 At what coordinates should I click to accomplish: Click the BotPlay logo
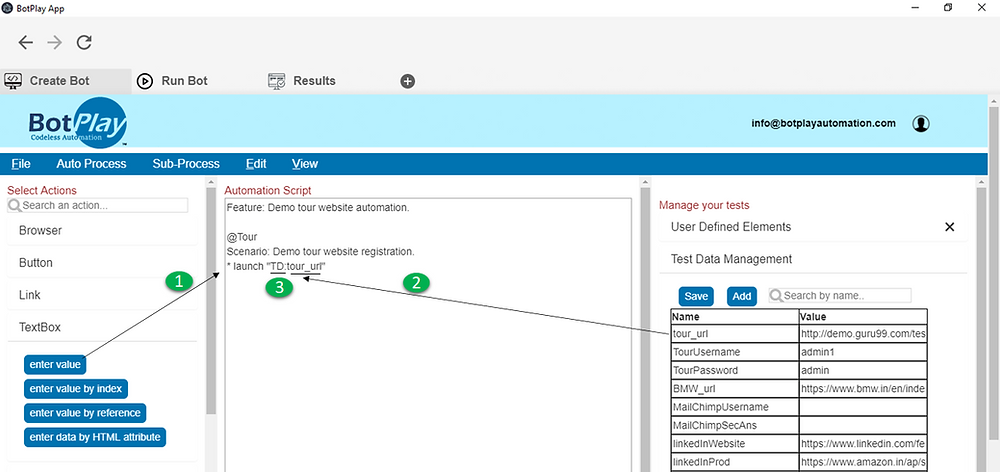pyautogui.click(x=77, y=122)
